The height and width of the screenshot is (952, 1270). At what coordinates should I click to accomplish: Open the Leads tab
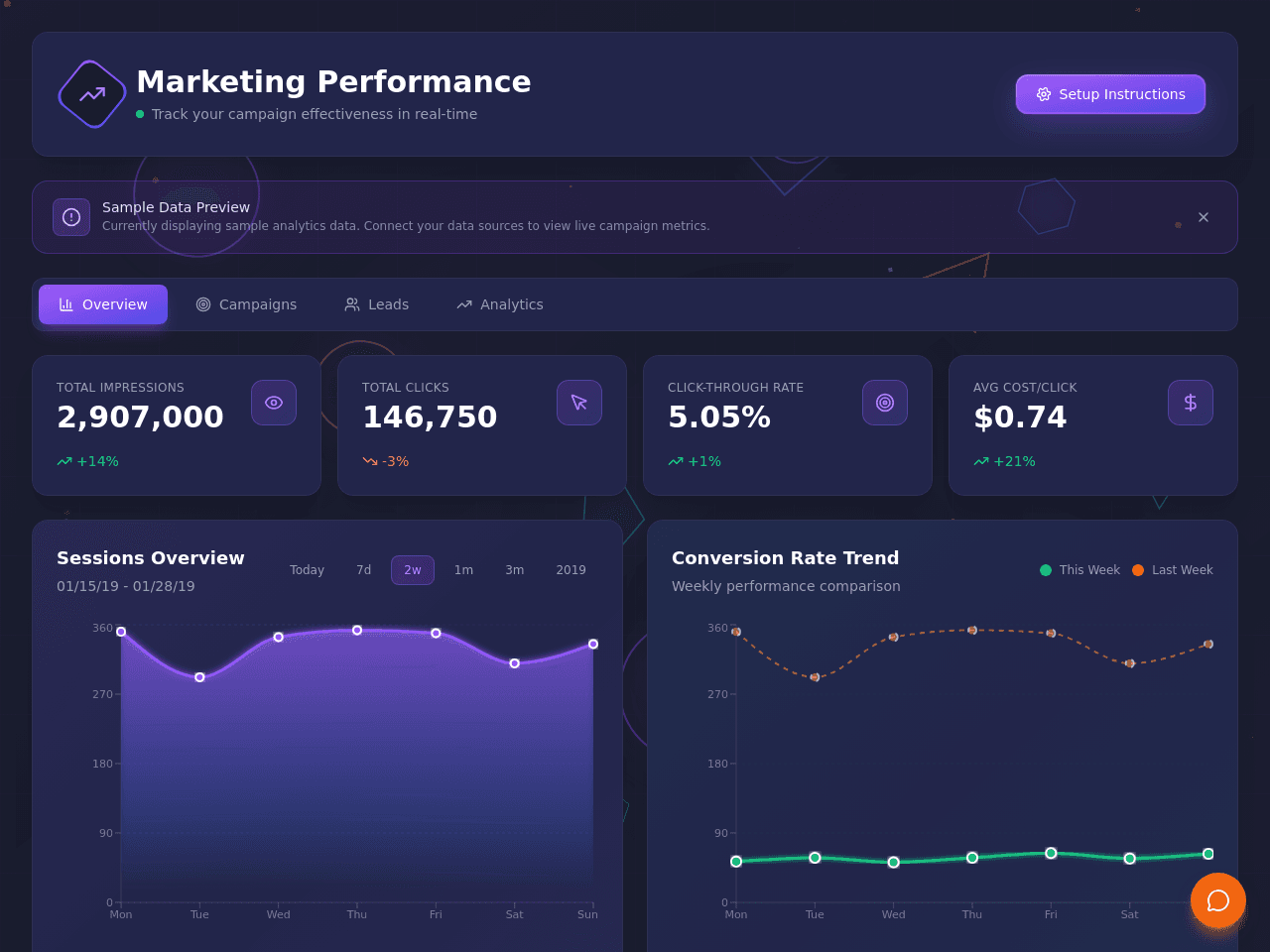point(377,304)
